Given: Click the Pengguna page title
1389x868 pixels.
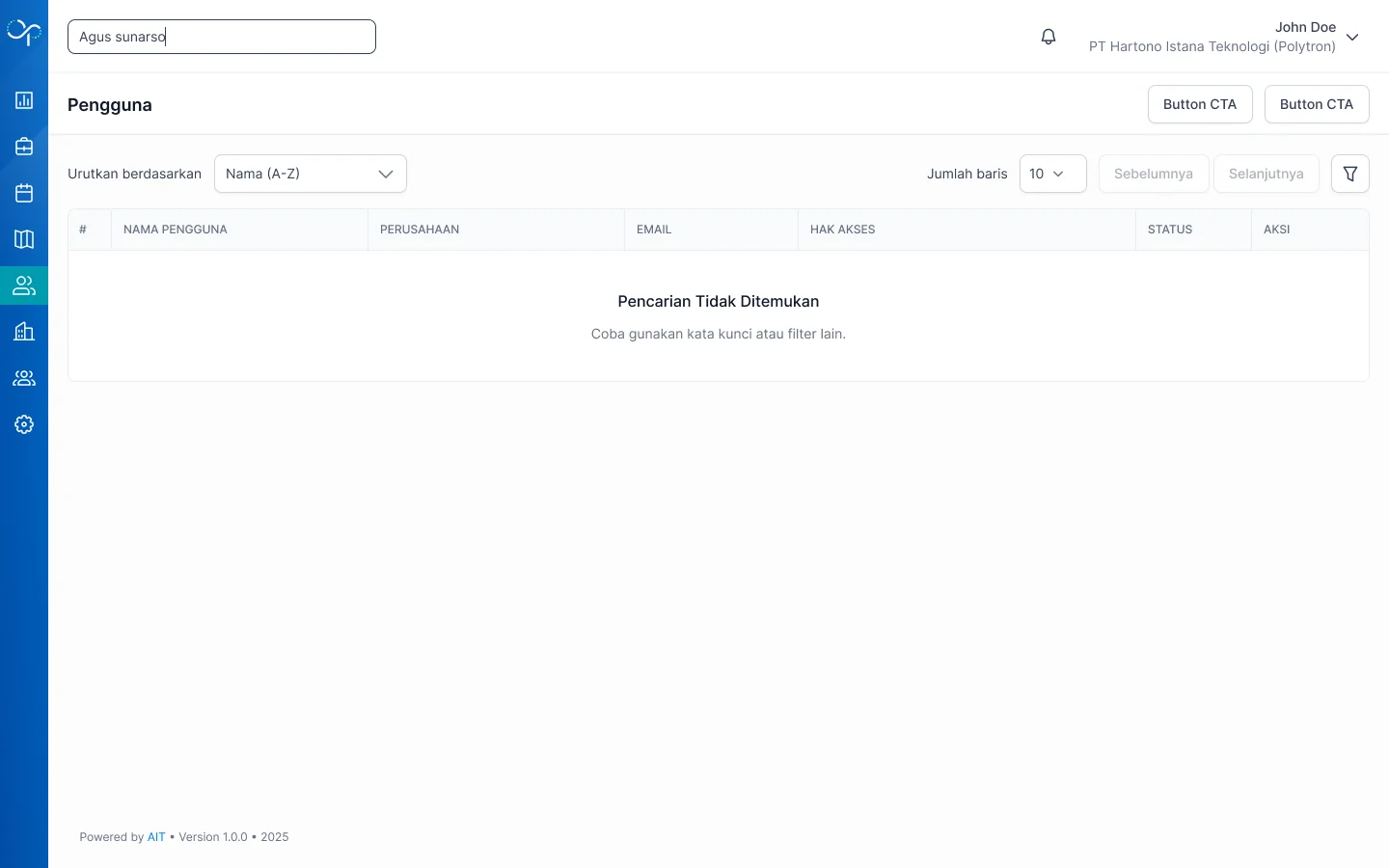Looking at the screenshot, I should (x=110, y=105).
